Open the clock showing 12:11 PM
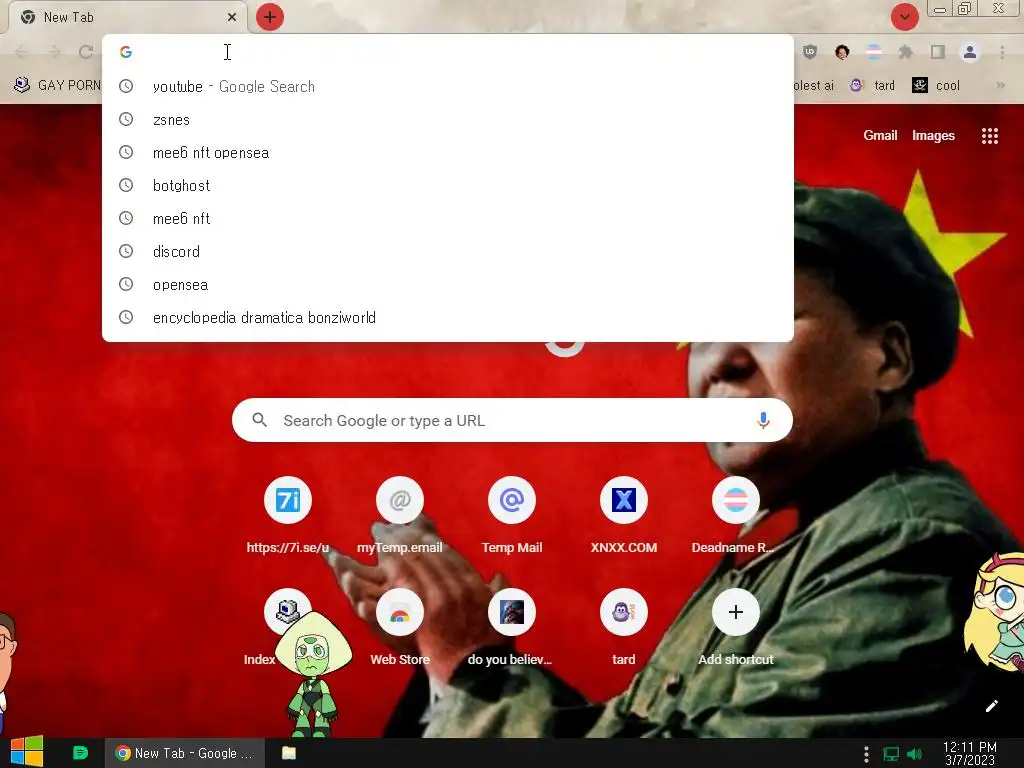Viewport: 1024px width, 768px height. 970,754
